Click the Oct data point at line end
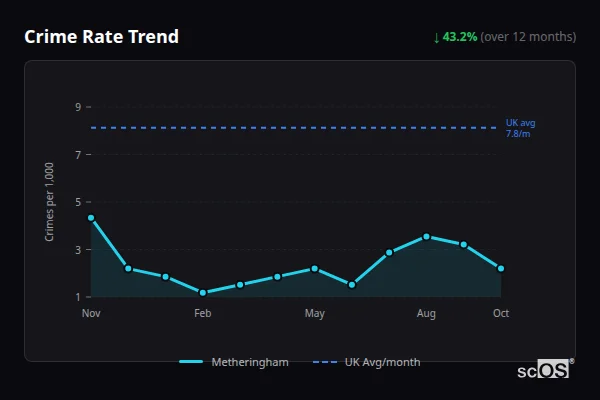The image size is (600, 400). click(501, 269)
